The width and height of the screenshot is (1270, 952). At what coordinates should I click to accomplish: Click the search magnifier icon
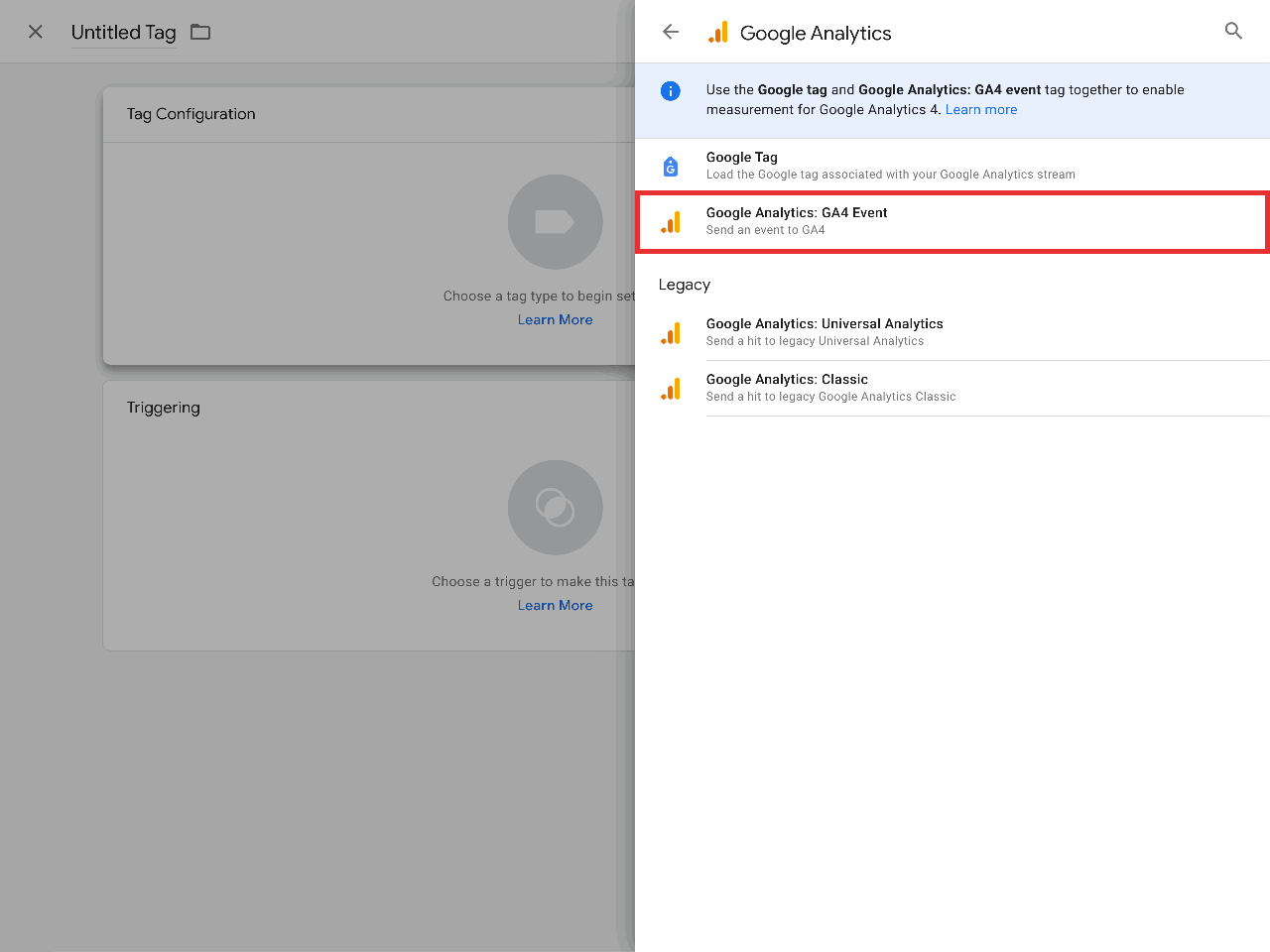coord(1233,31)
